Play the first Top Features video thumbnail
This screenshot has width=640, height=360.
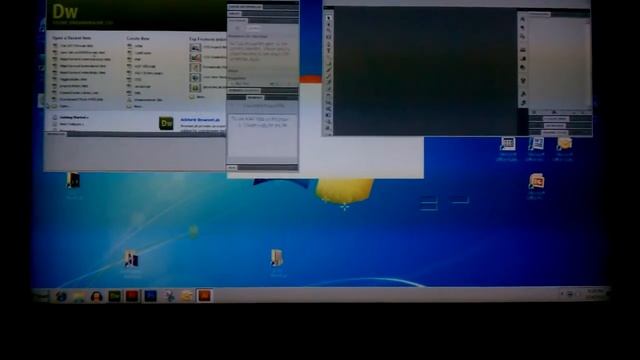tap(196, 48)
